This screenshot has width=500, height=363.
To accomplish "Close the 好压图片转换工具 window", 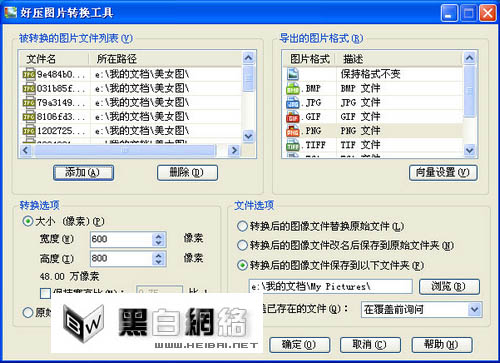I will coord(488,14).
